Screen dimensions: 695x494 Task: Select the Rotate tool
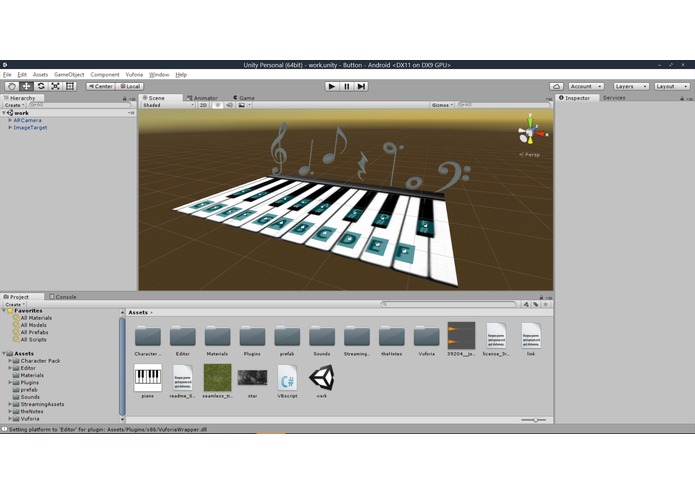41,86
